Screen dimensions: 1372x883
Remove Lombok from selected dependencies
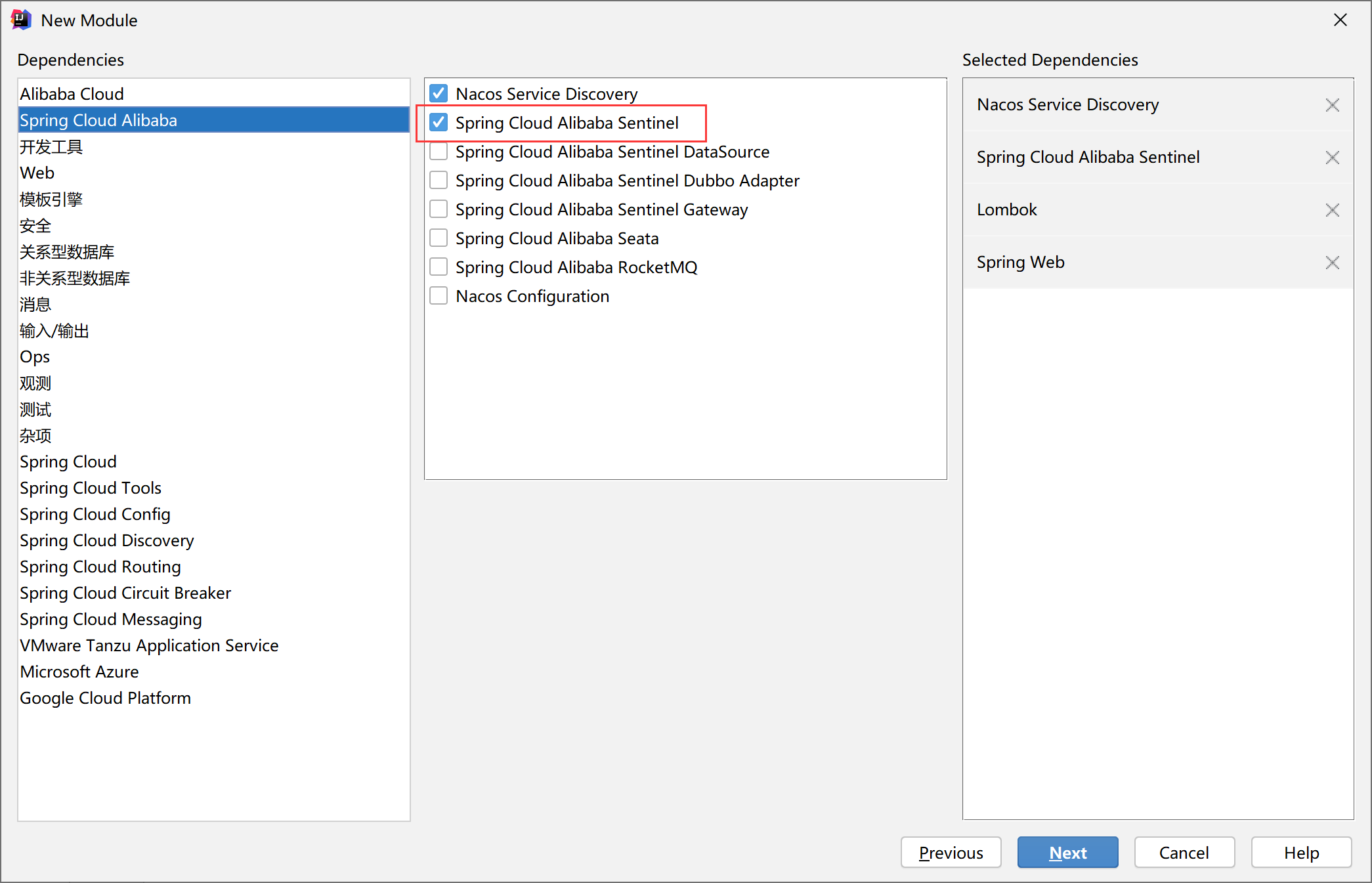pyautogui.click(x=1332, y=210)
